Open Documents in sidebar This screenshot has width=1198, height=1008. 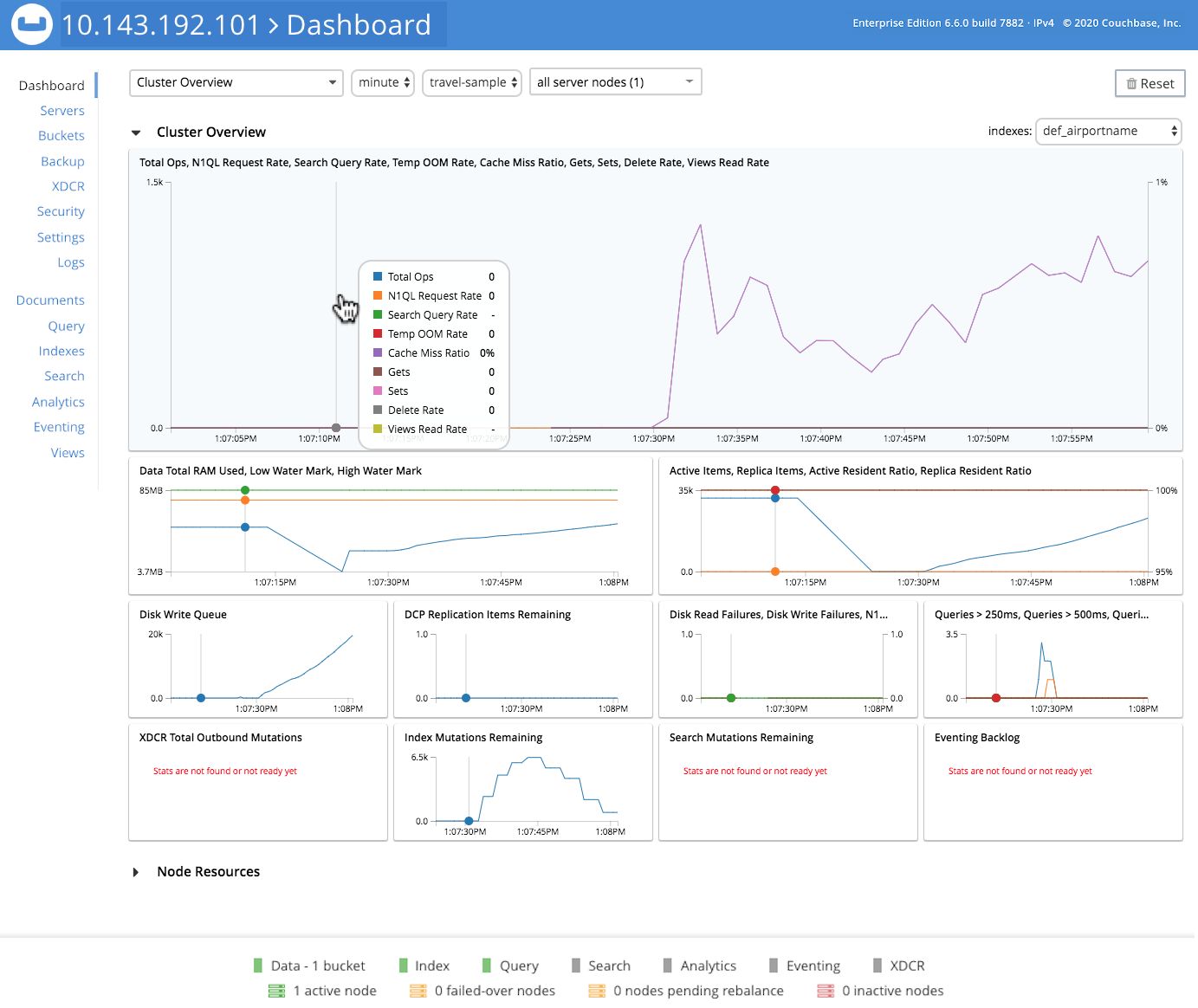coord(50,300)
